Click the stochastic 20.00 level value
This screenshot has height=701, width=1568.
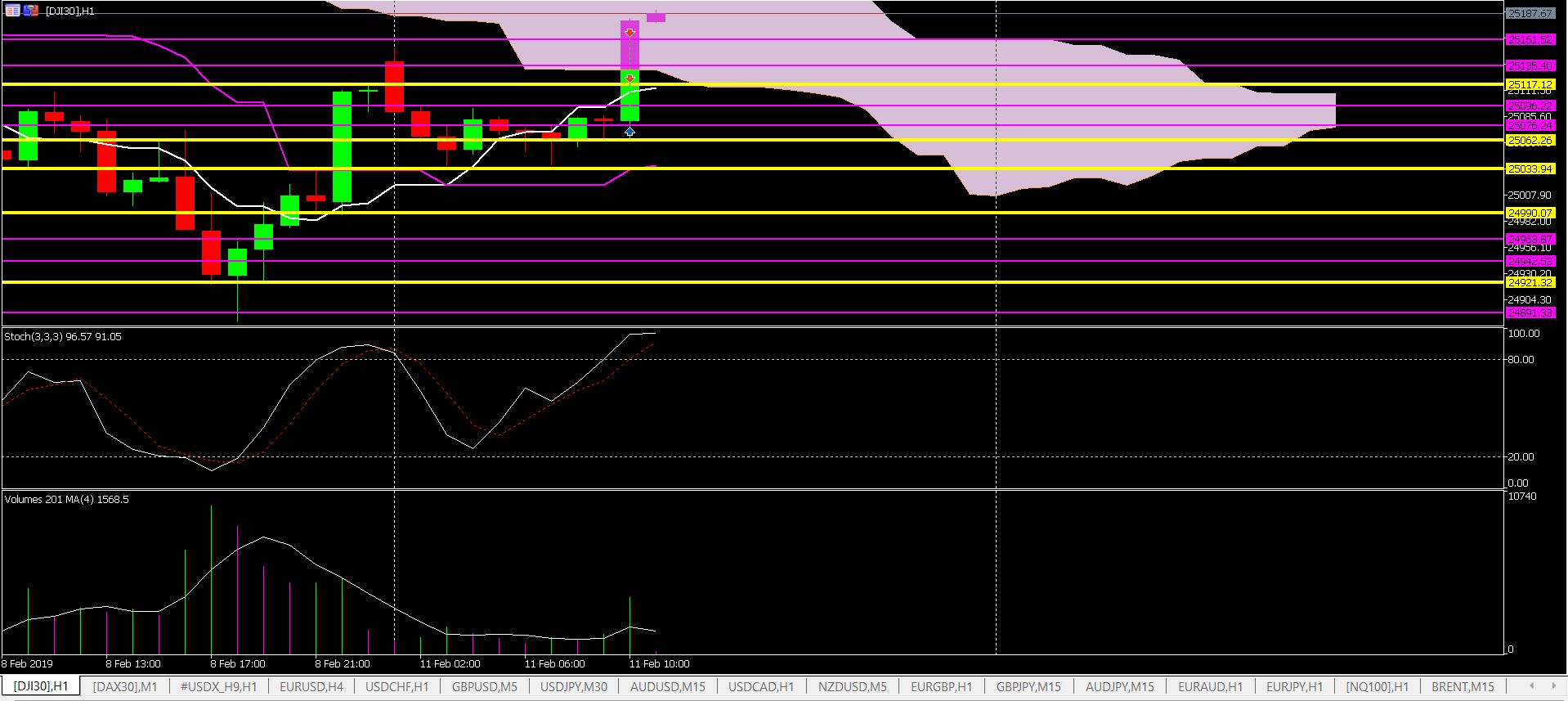pyautogui.click(x=1521, y=456)
